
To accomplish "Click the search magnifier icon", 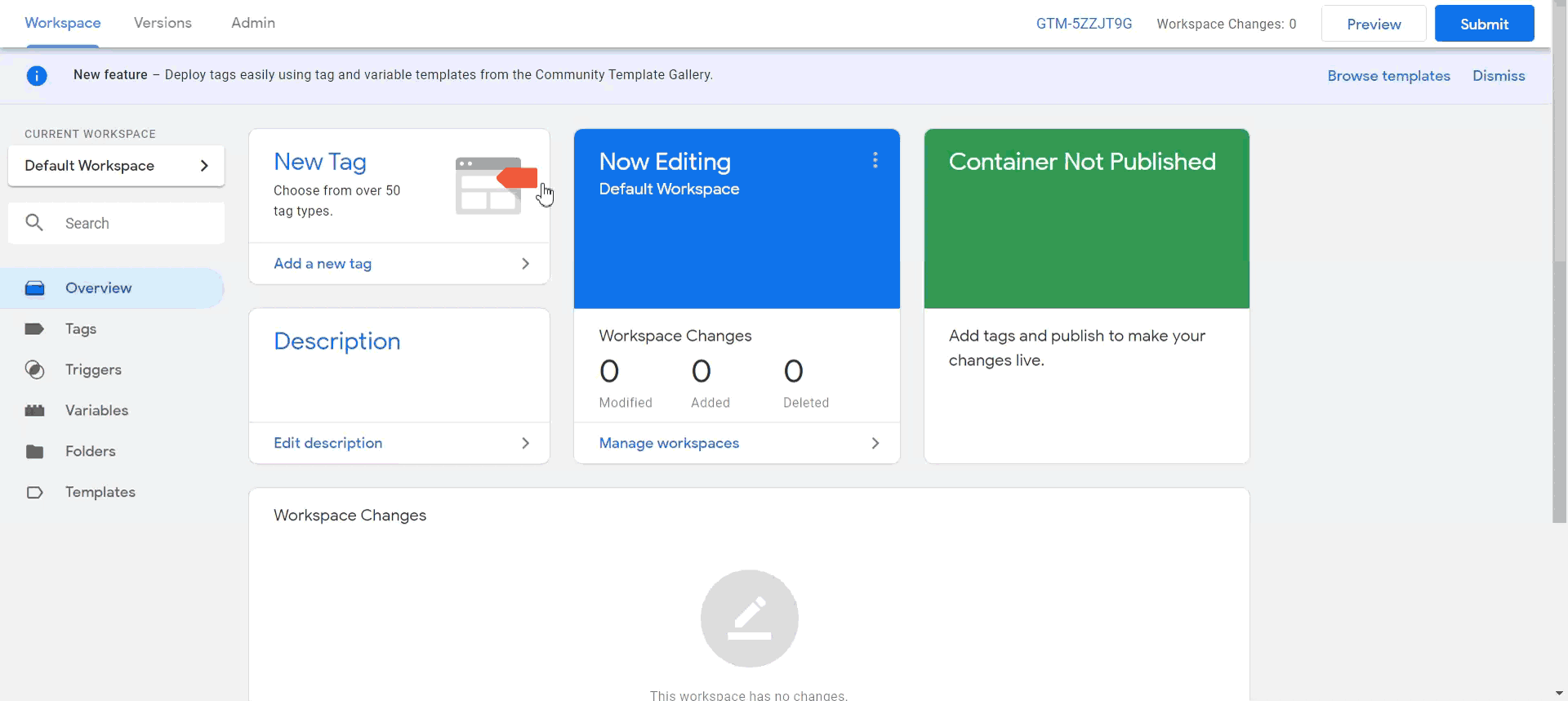I will click(x=34, y=222).
